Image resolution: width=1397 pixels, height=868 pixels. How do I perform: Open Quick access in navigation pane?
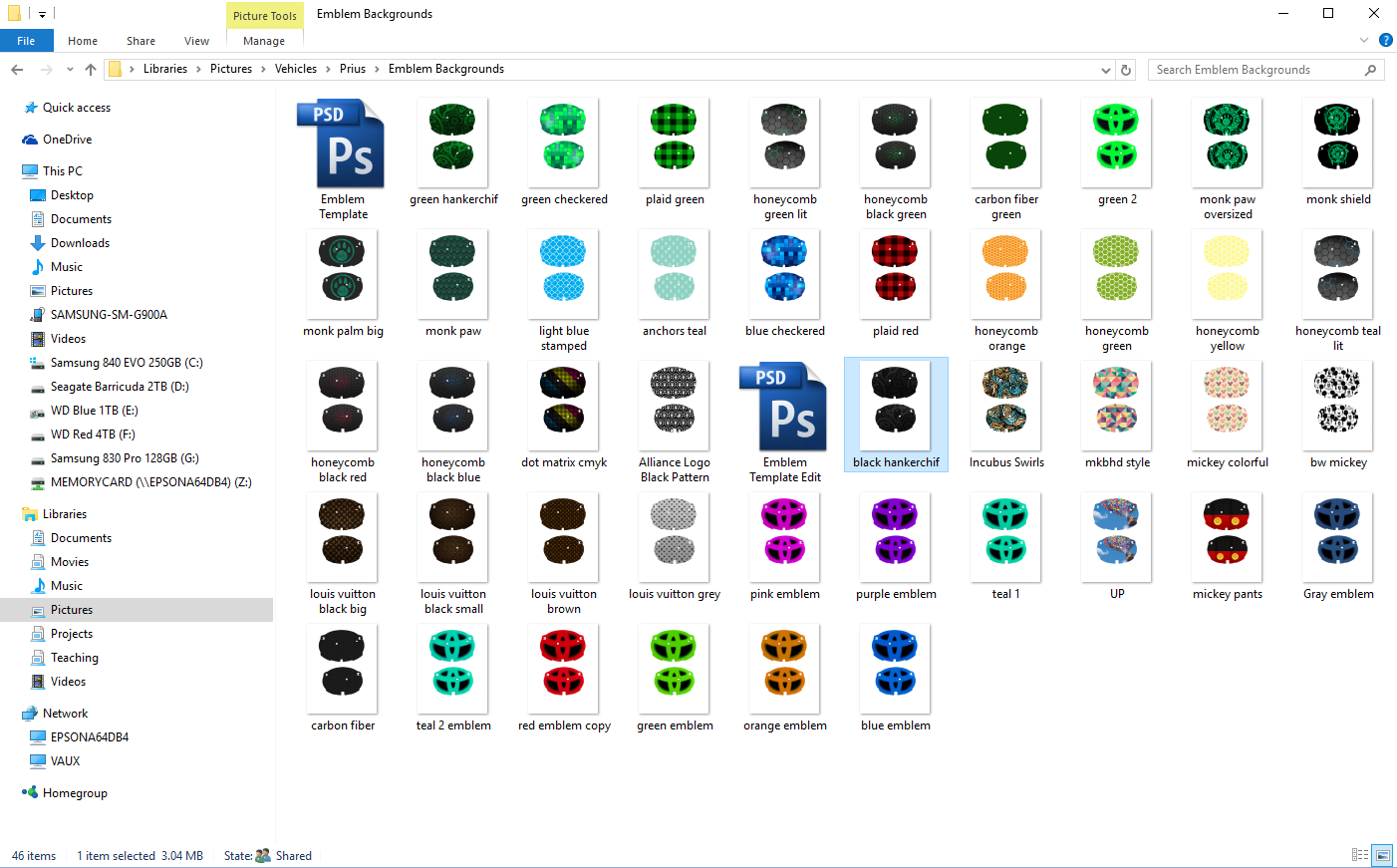[x=77, y=108]
